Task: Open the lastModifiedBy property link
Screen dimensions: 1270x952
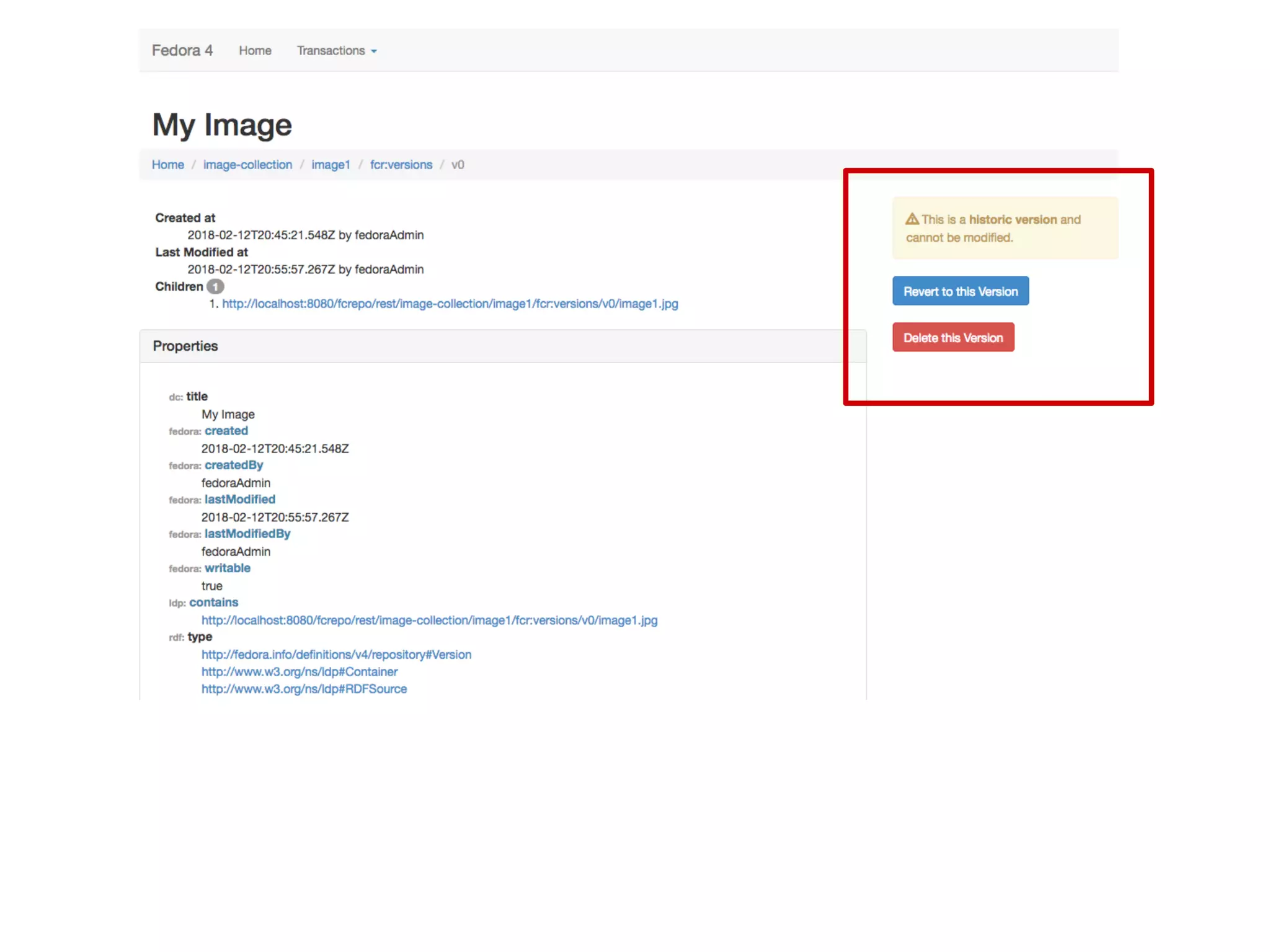Action: (247, 534)
